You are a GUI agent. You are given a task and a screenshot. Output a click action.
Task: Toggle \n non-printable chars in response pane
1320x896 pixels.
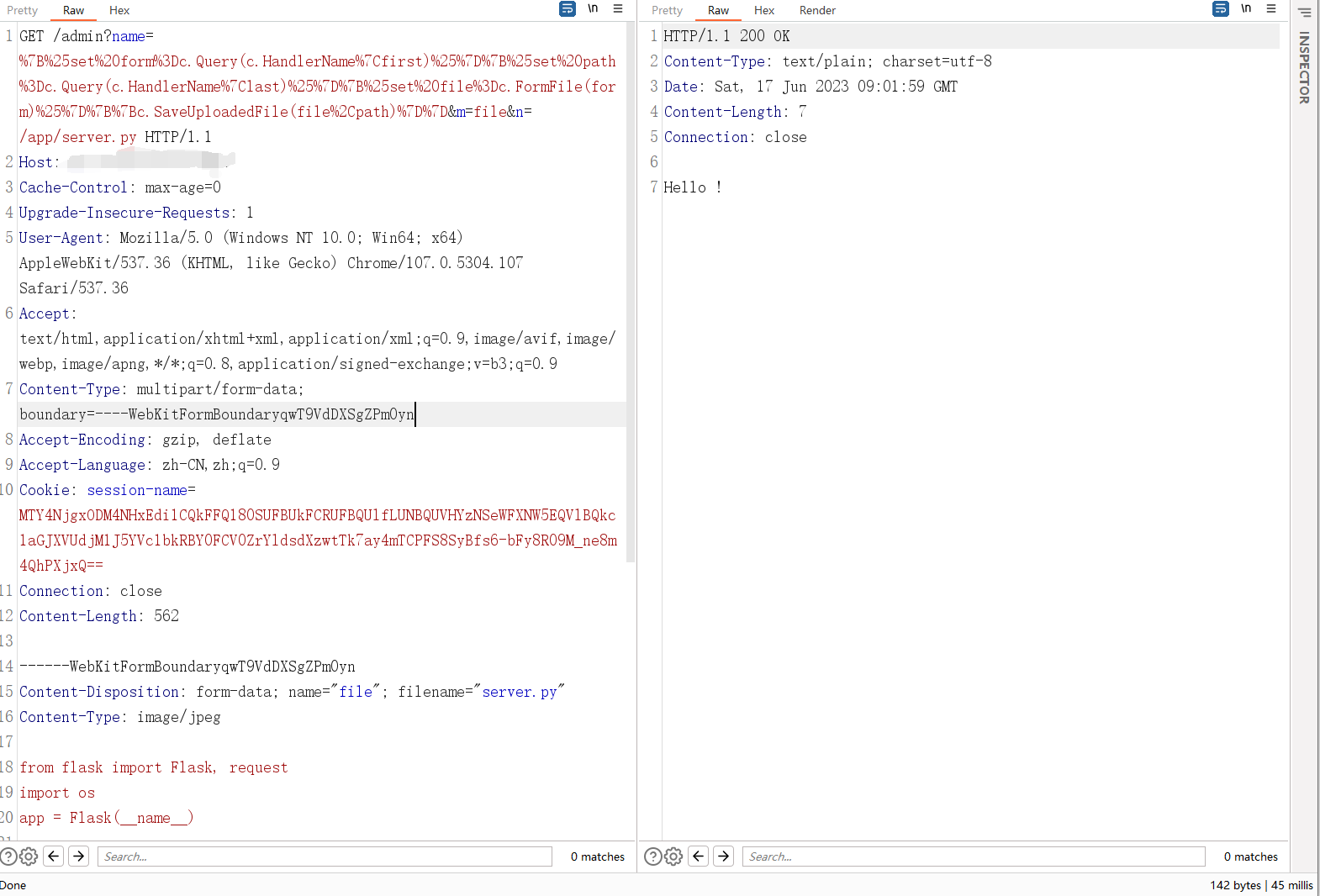[1246, 8]
